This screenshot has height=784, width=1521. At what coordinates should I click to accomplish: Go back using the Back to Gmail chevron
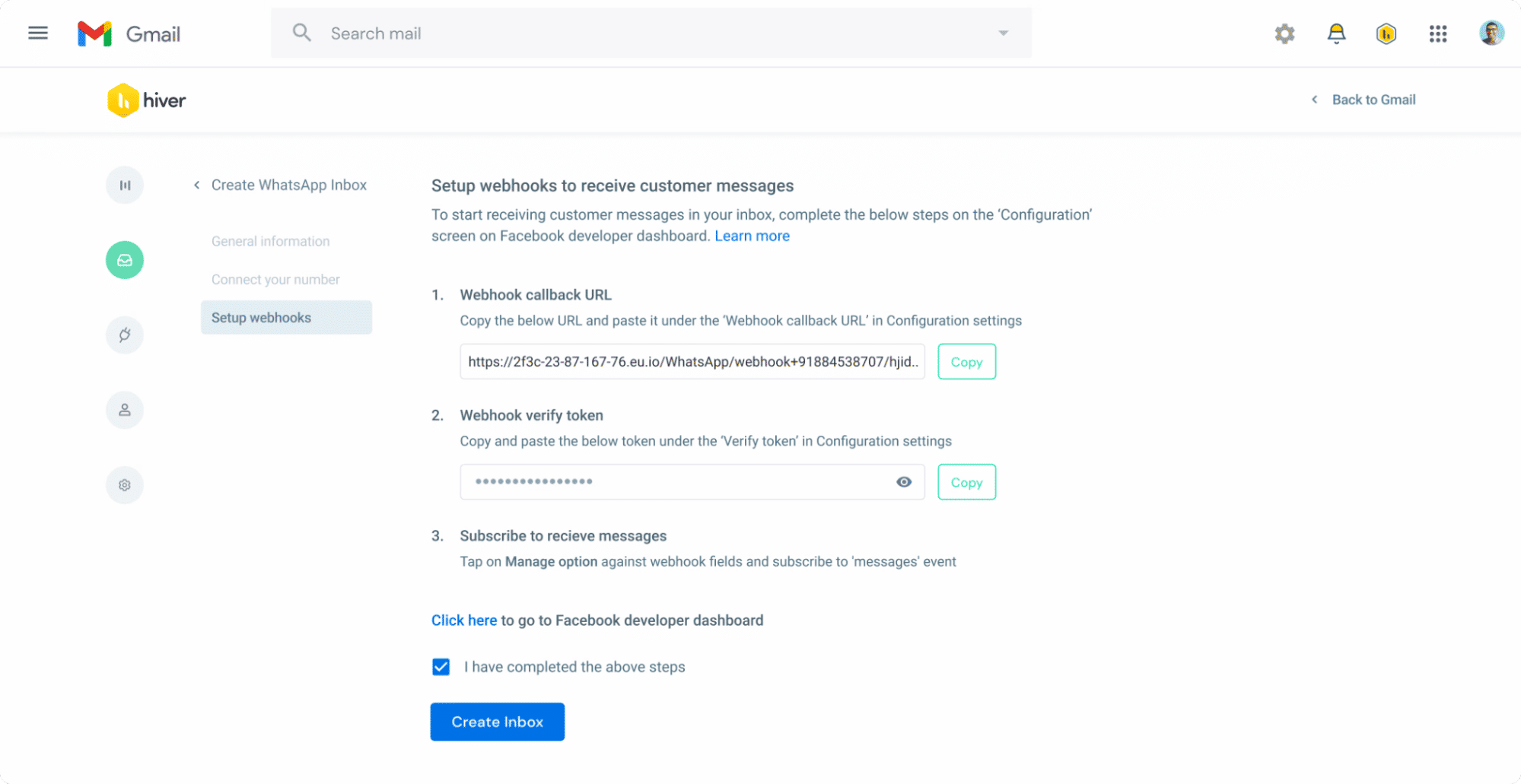pyautogui.click(x=1313, y=100)
